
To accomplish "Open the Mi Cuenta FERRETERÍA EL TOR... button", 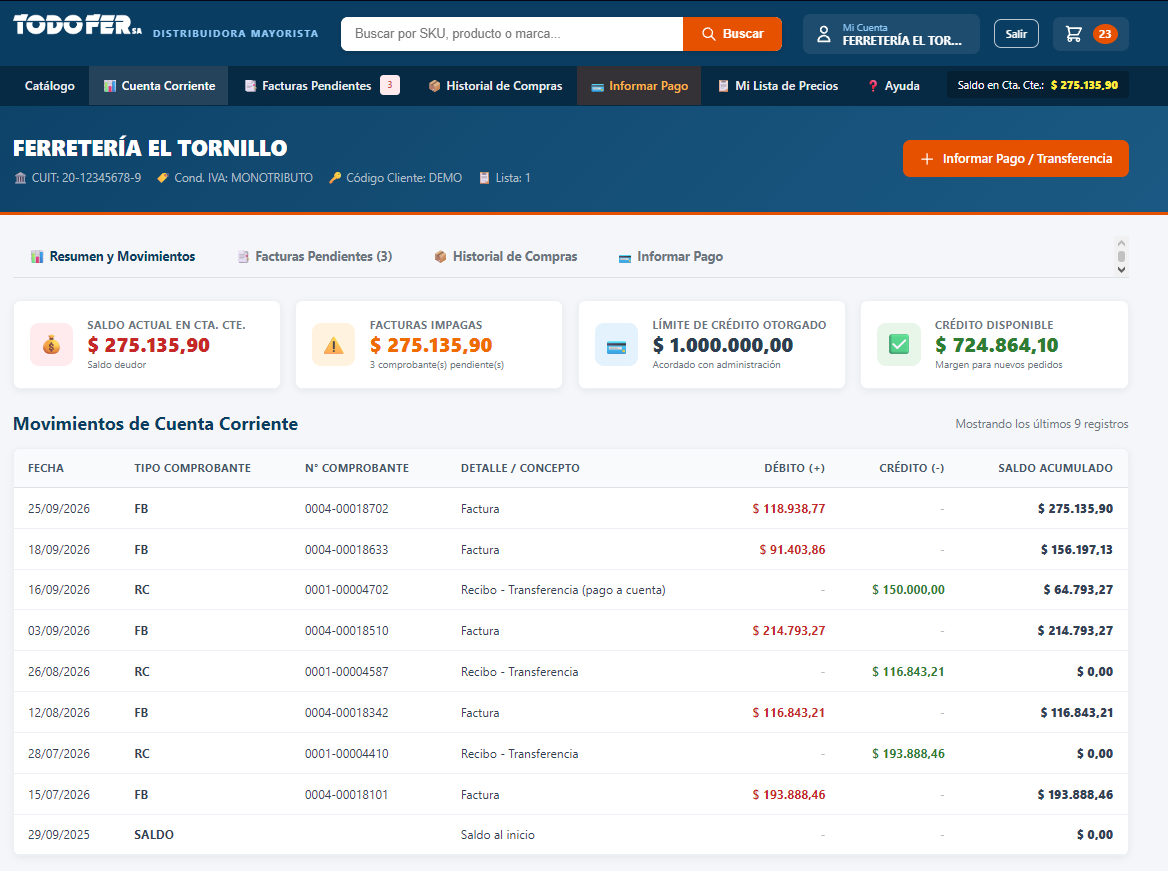I will [x=891, y=34].
